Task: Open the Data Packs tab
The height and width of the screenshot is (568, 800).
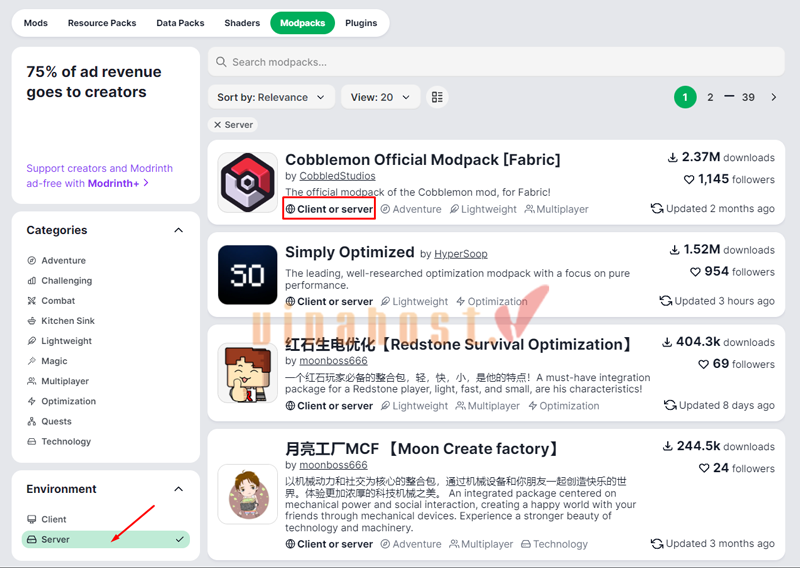Action: [x=180, y=23]
